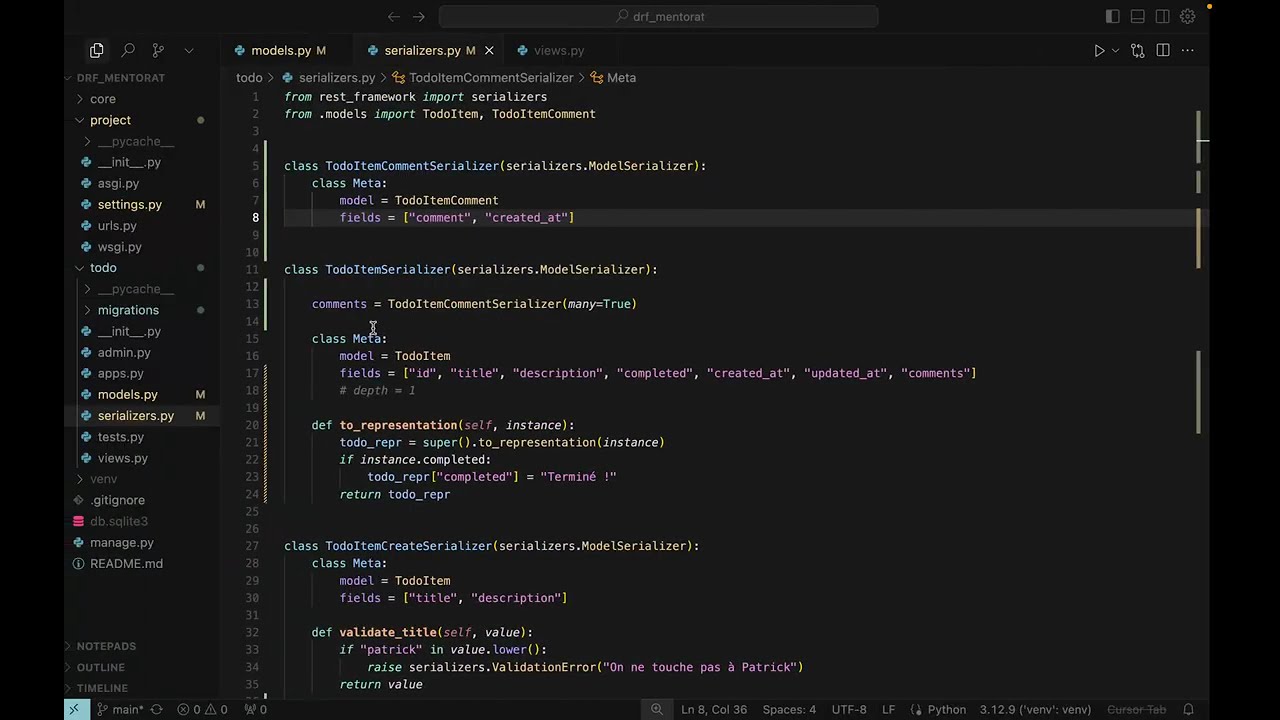
Task: Open editor More Actions ellipsis
Action: [1188, 50]
